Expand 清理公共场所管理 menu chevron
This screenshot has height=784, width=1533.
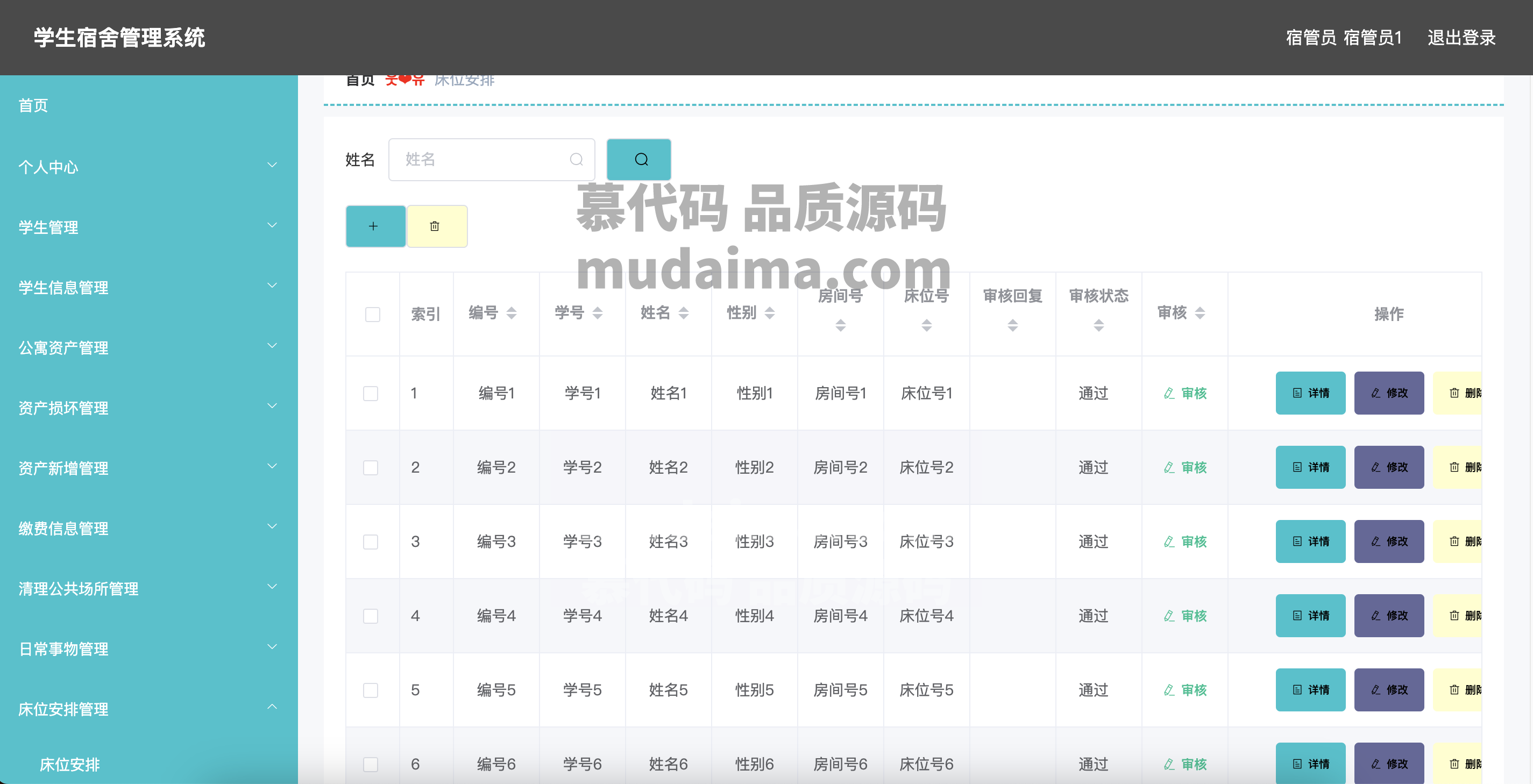click(x=272, y=587)
